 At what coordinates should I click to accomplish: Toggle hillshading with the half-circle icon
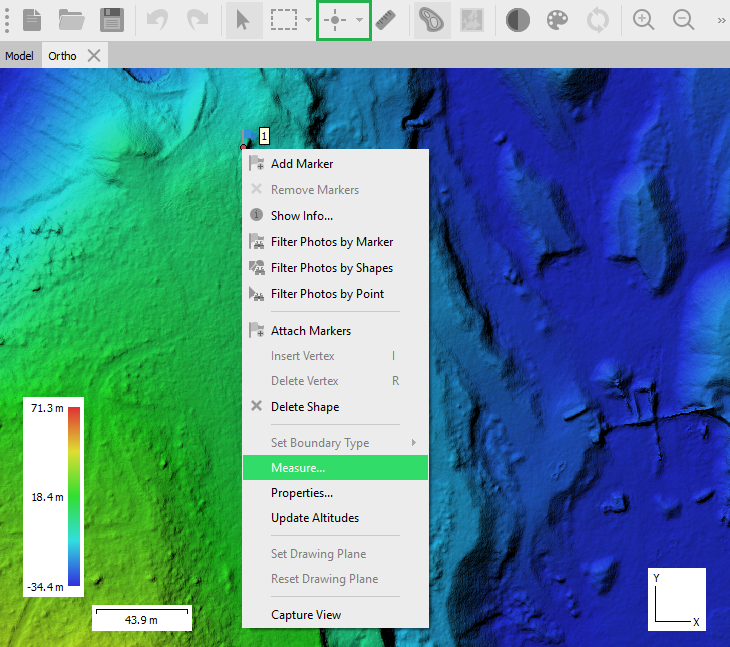pos(517,20)
